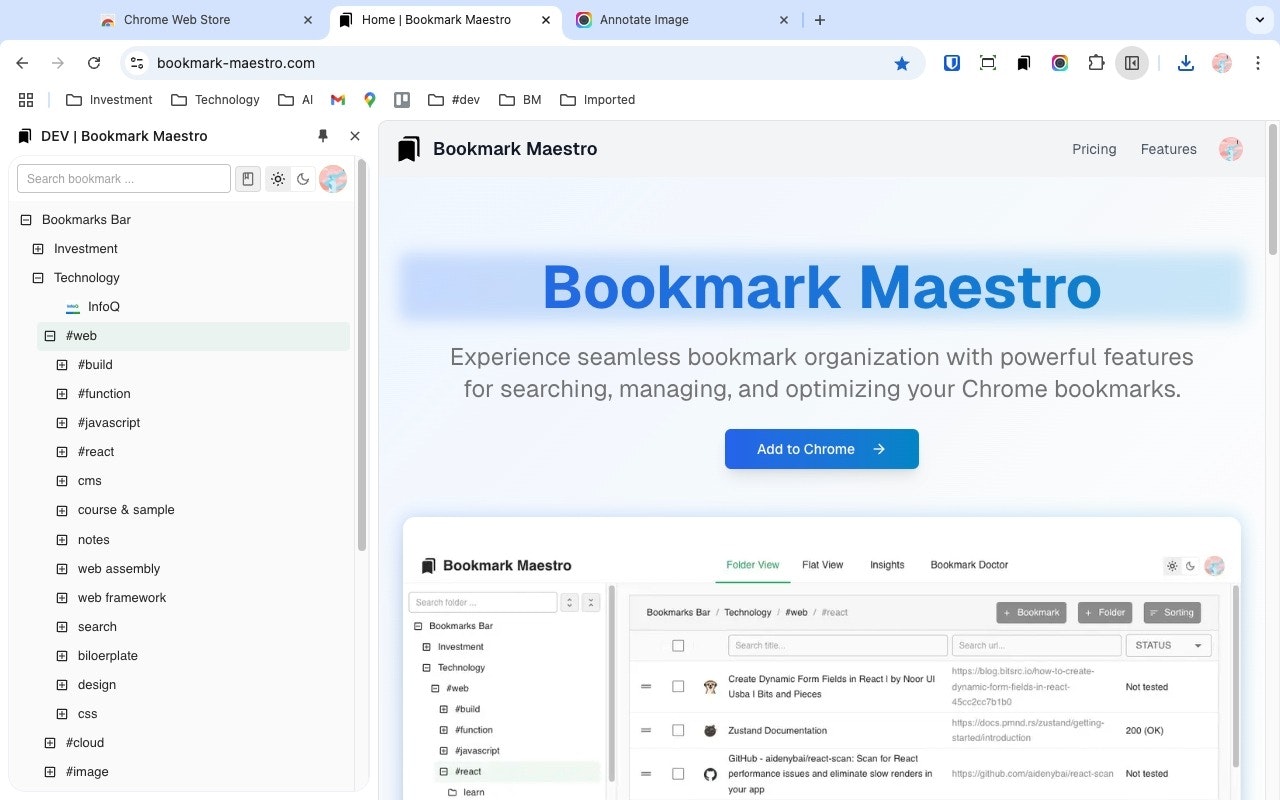The height and width of the screenshot is (800, 1280).
Task: Enable dark mode with the moon toggle
Action: pyautogui.click(x=304, y=178)
